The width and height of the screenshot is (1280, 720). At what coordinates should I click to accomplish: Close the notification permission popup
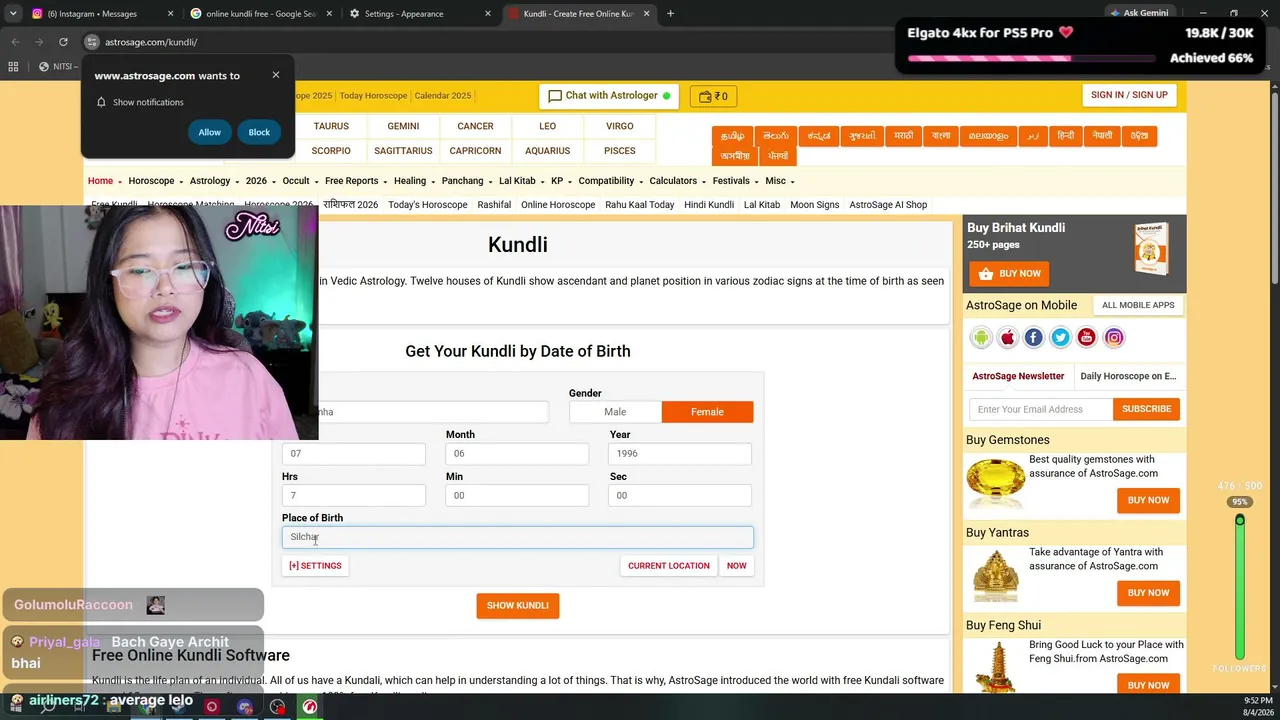[276, 75]
